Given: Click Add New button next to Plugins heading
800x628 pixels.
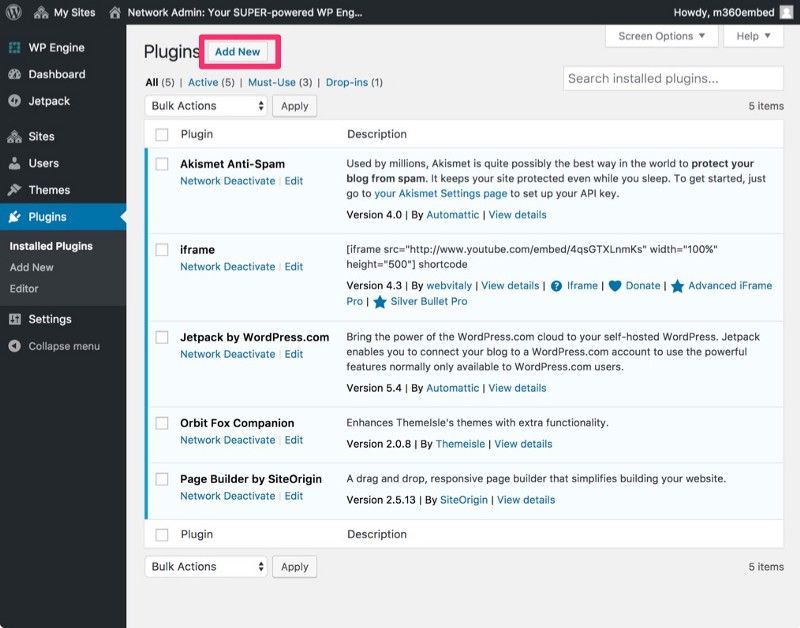Looking at the screenshot, I should click(237, 52).
